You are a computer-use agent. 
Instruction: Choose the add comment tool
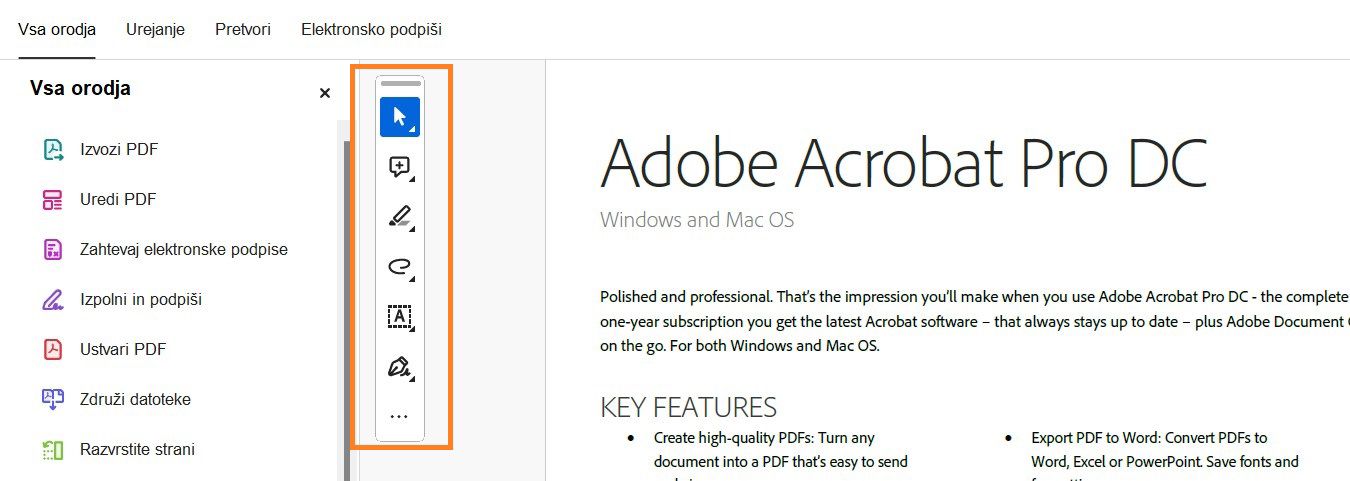(400, 167)
